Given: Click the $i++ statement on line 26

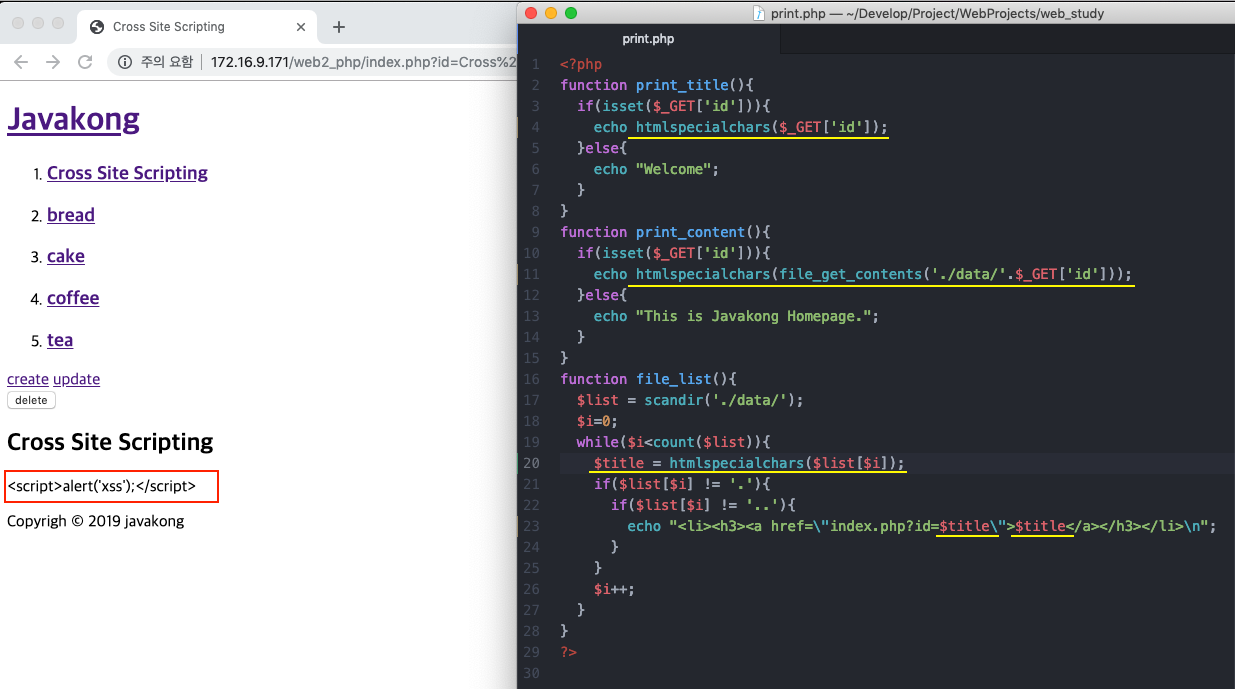Looking at the screenshot, I should click(x=614, y=589).
